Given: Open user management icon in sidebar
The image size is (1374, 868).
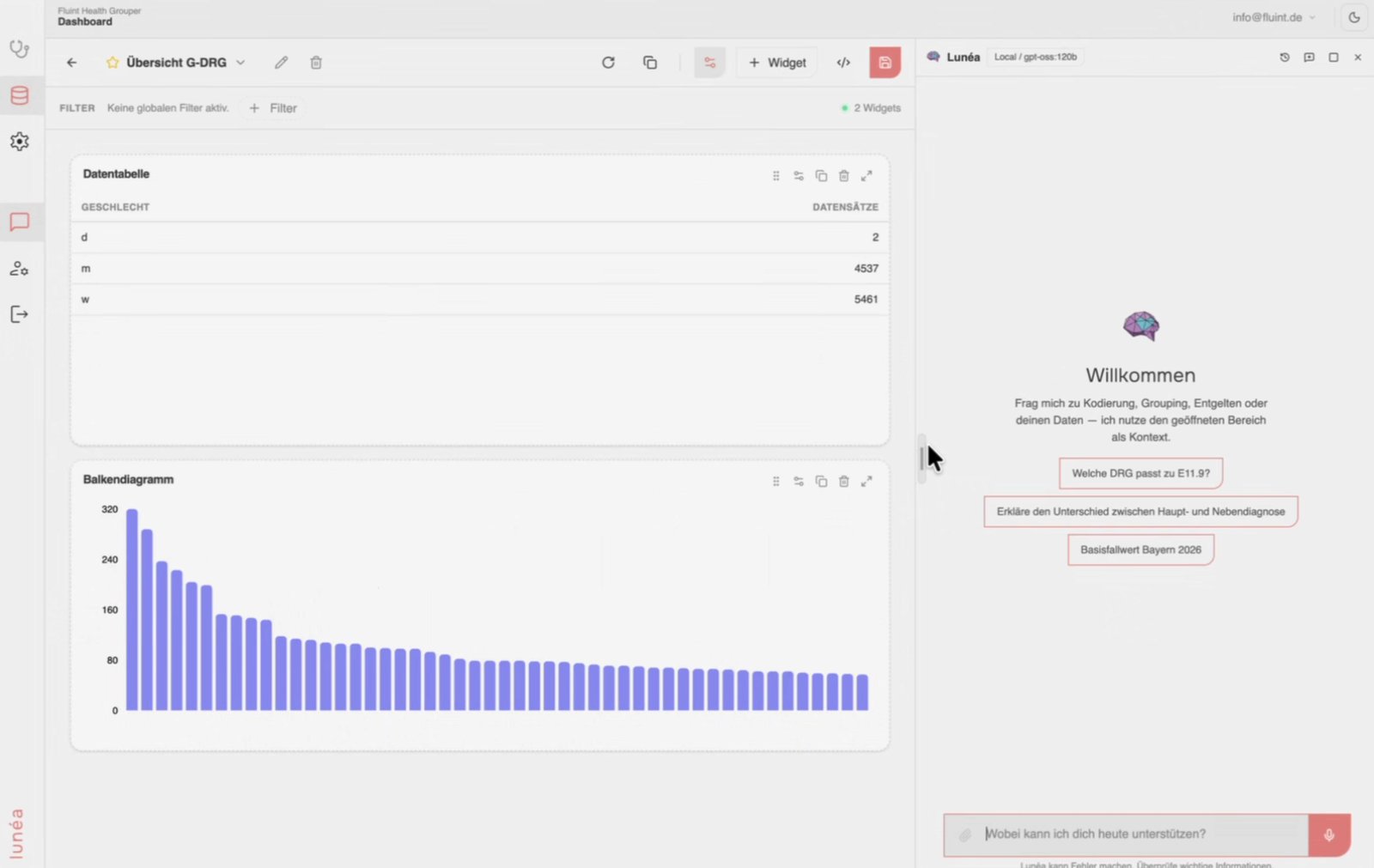Looking at the screenshot, I should coord(19,269).
